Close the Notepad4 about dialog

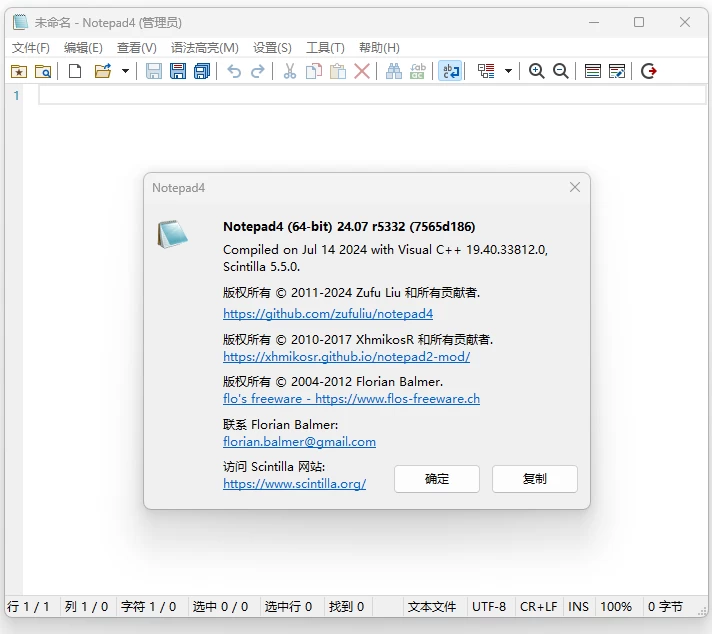pos(575,187)
